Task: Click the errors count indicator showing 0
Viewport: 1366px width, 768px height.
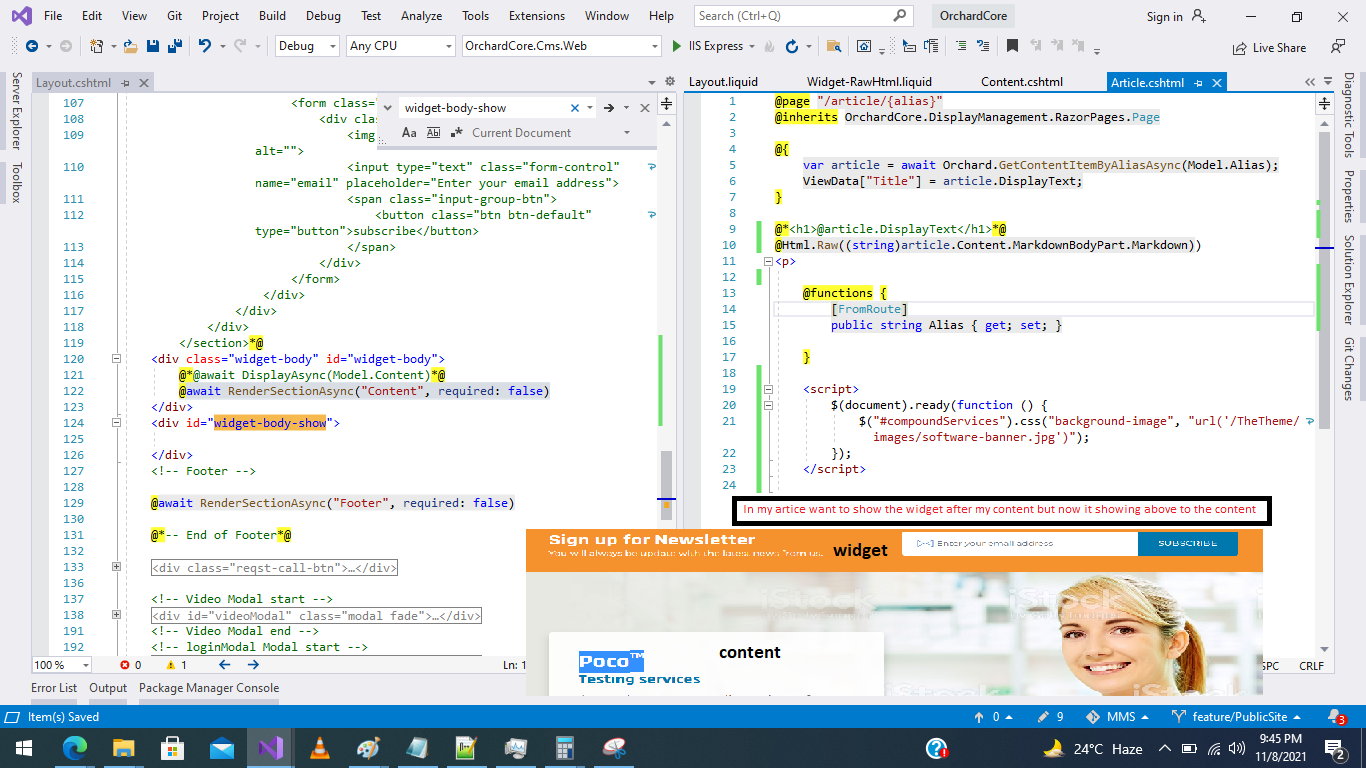Action: (x=131, y=665)
